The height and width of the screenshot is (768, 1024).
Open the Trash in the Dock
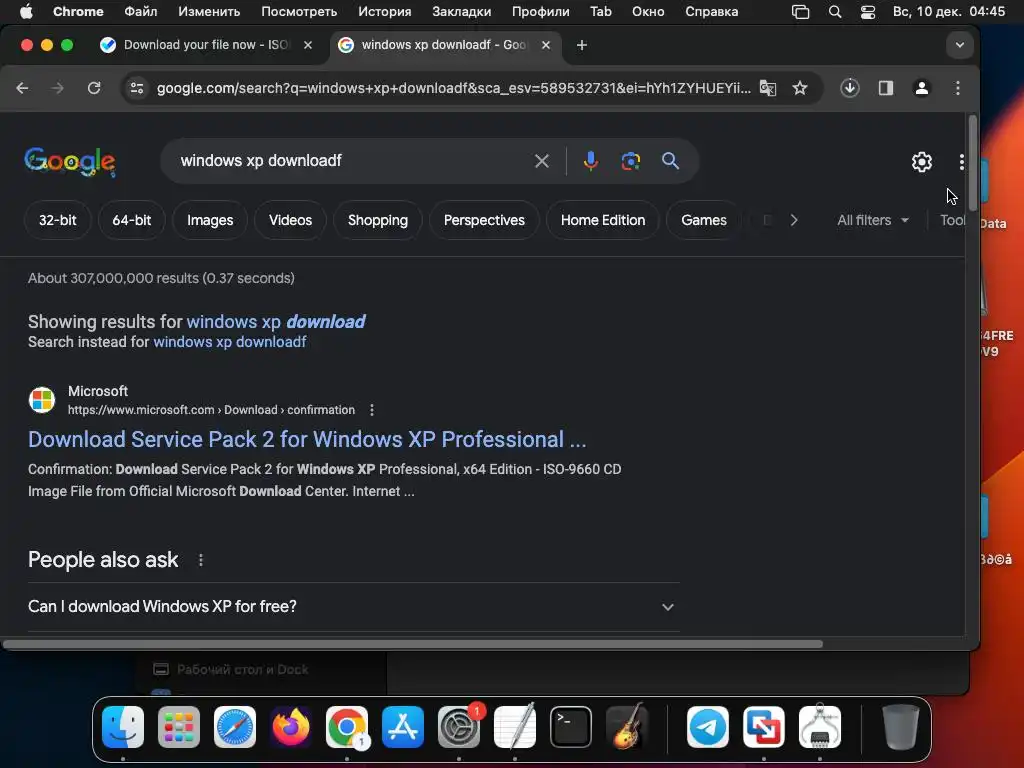tap(900, 727)
